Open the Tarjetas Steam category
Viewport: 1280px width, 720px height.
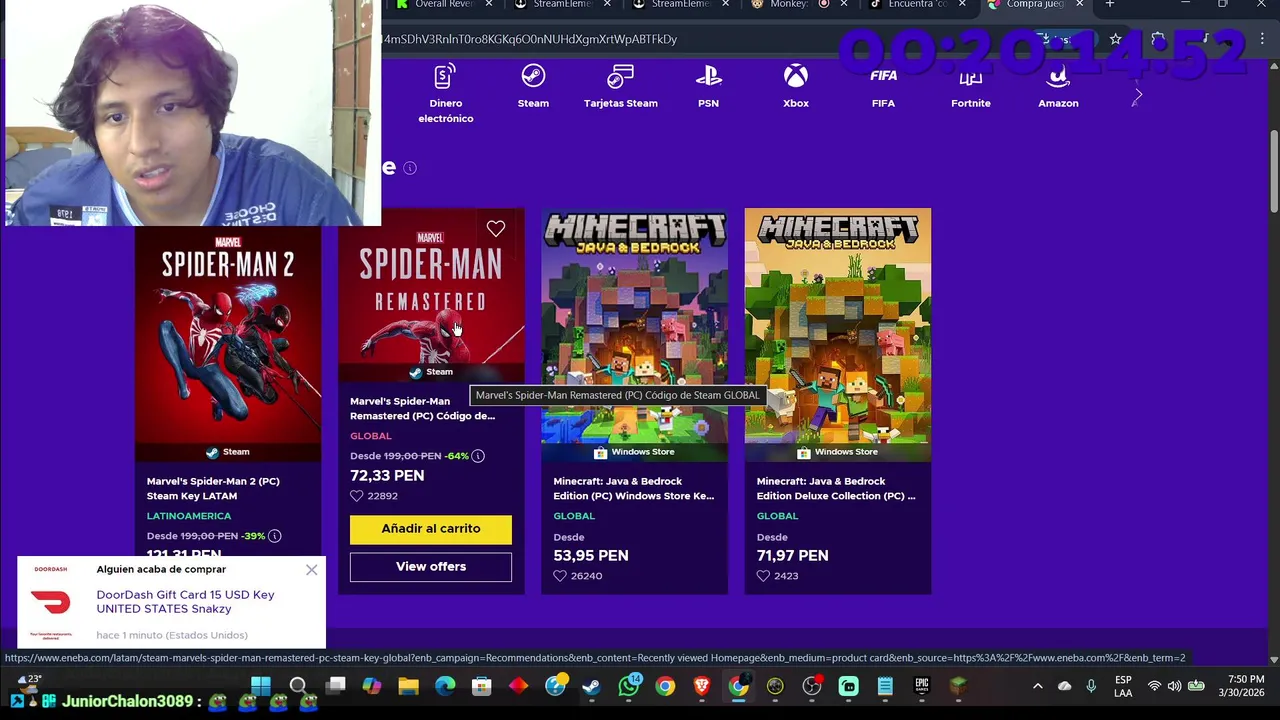point(620,87)
